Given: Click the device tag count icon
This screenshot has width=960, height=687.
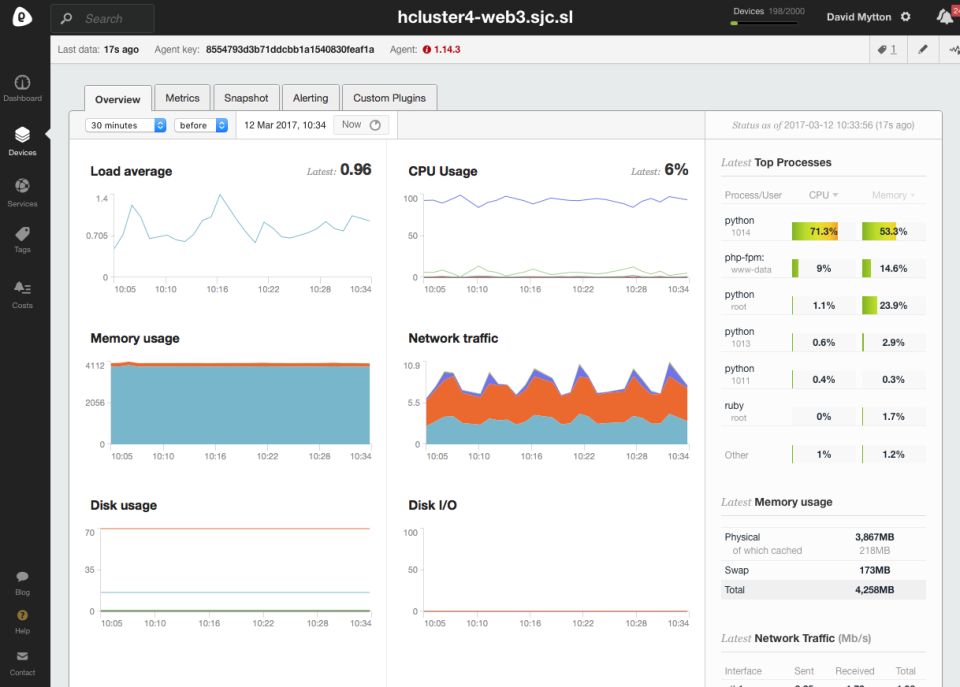Looking at the screenshot, I should coord(887,49).
